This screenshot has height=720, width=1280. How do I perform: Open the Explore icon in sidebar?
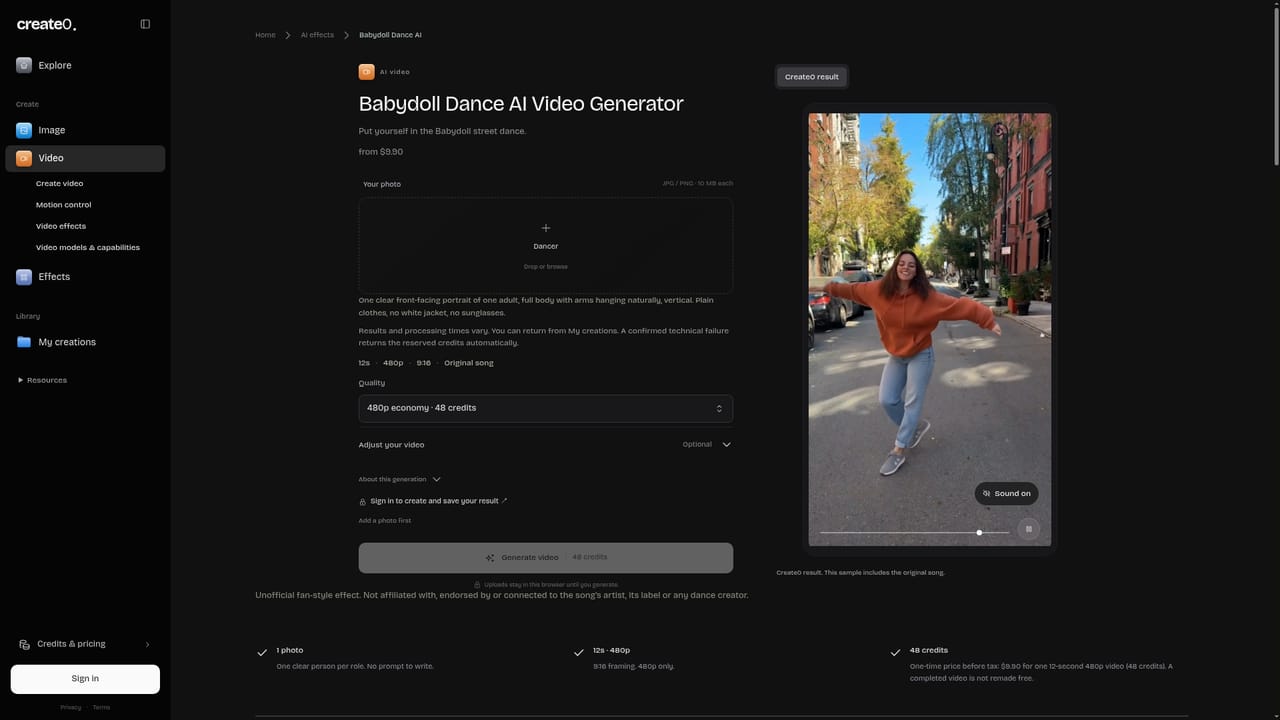pyautogui.click(x=24, y=65)
